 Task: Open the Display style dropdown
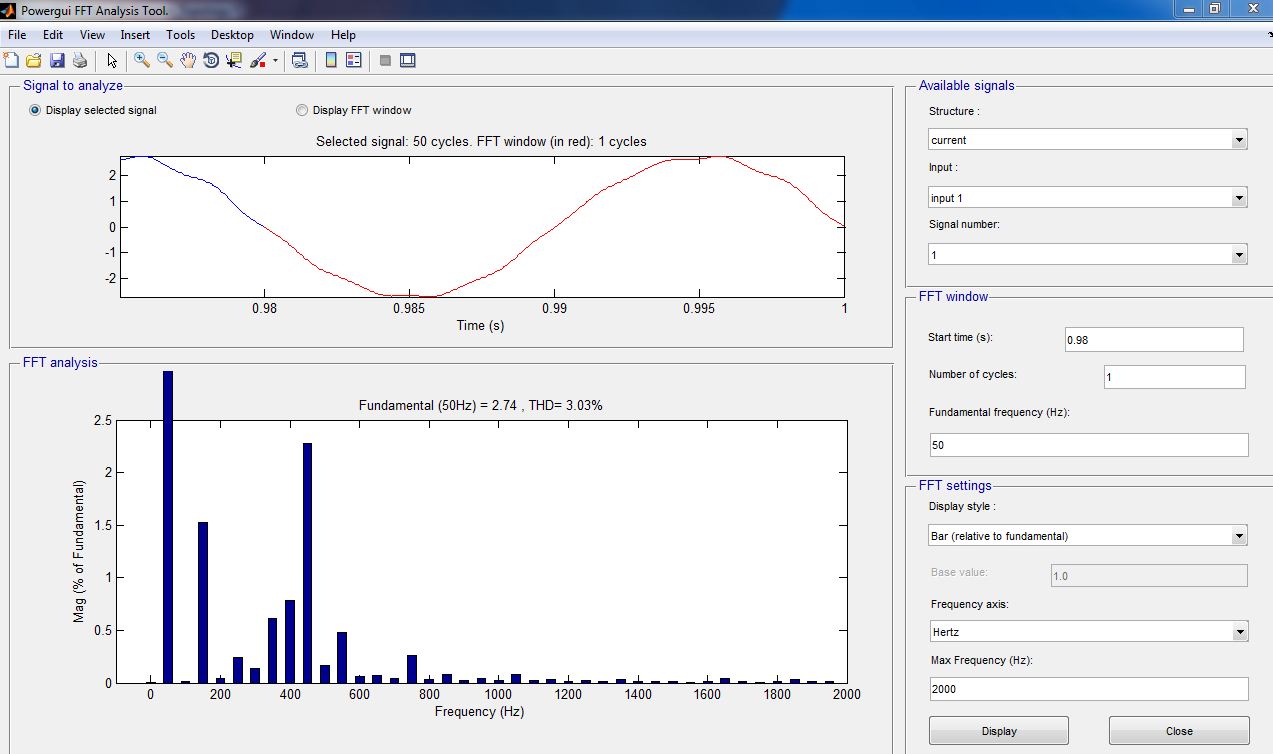1087,536
